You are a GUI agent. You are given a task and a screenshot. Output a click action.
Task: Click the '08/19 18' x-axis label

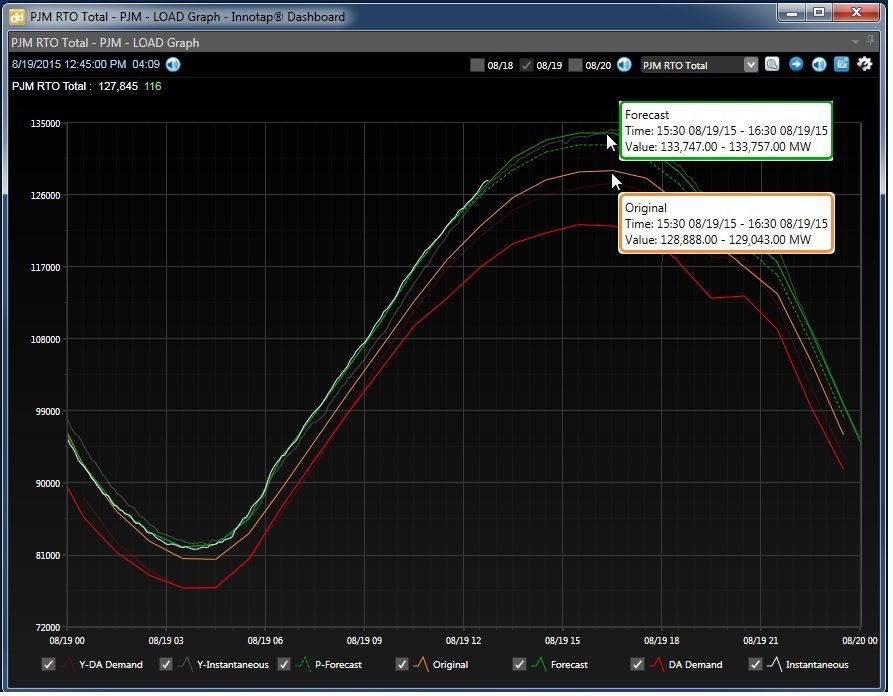pos(662,641)
